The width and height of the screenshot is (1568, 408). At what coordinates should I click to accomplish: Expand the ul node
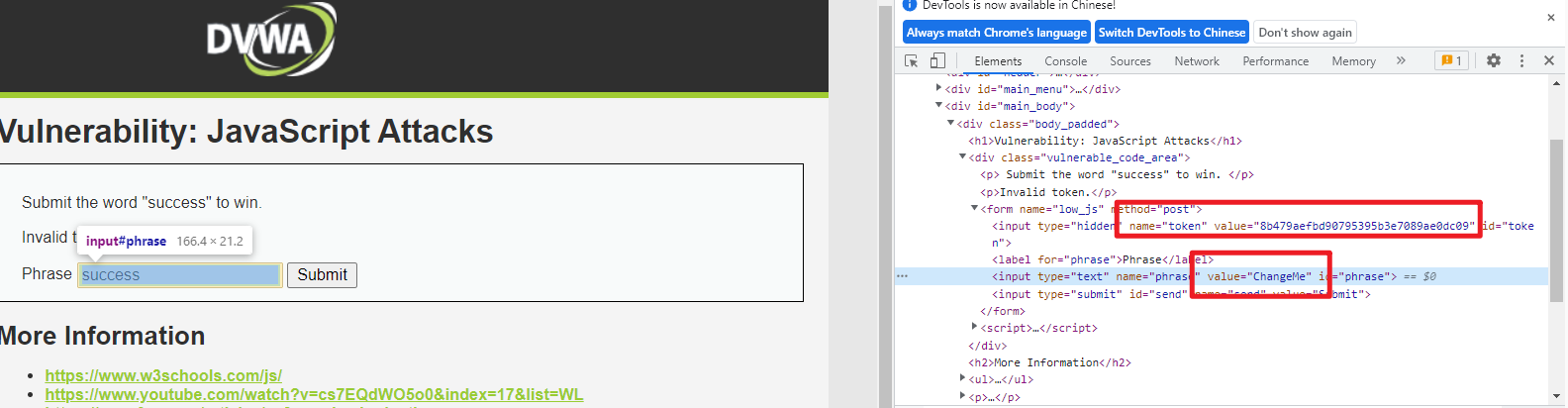(962, 378)
